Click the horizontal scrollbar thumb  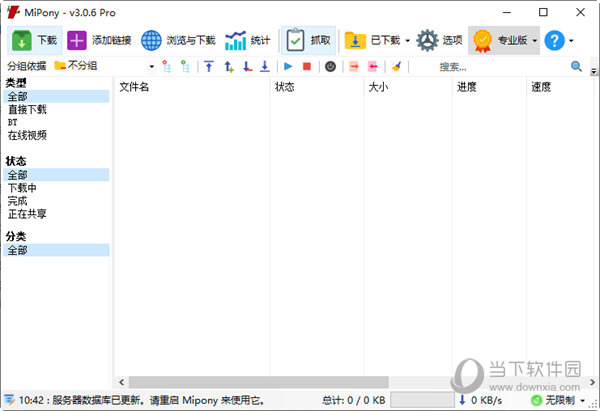pos(259,382)
